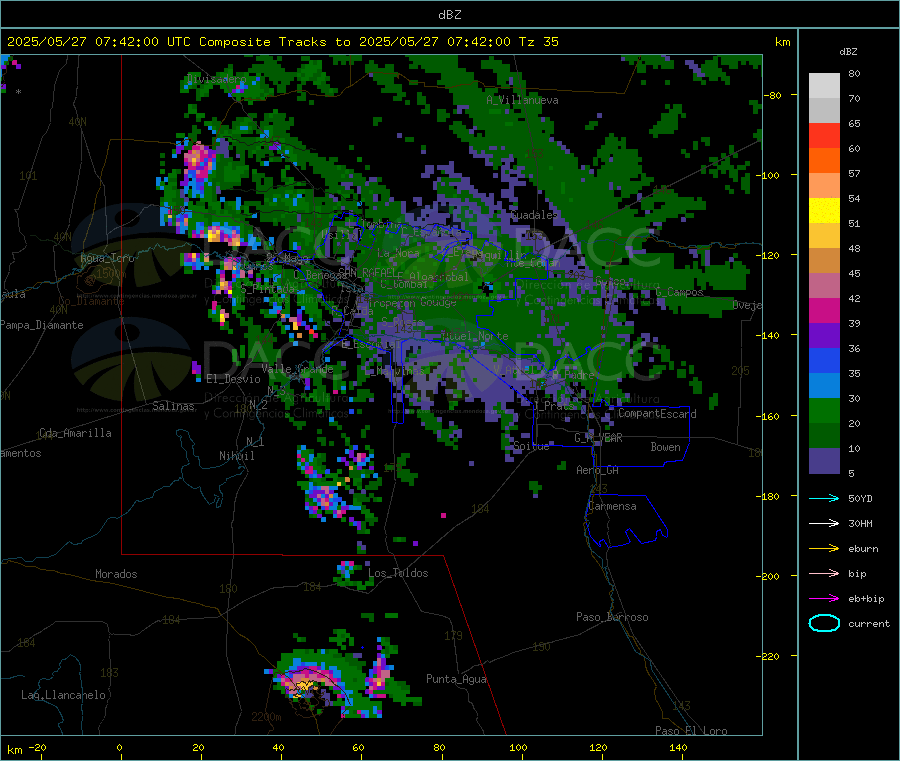Click the Morados map label
This screenshot has width=900, height=761.
point(116,574)
